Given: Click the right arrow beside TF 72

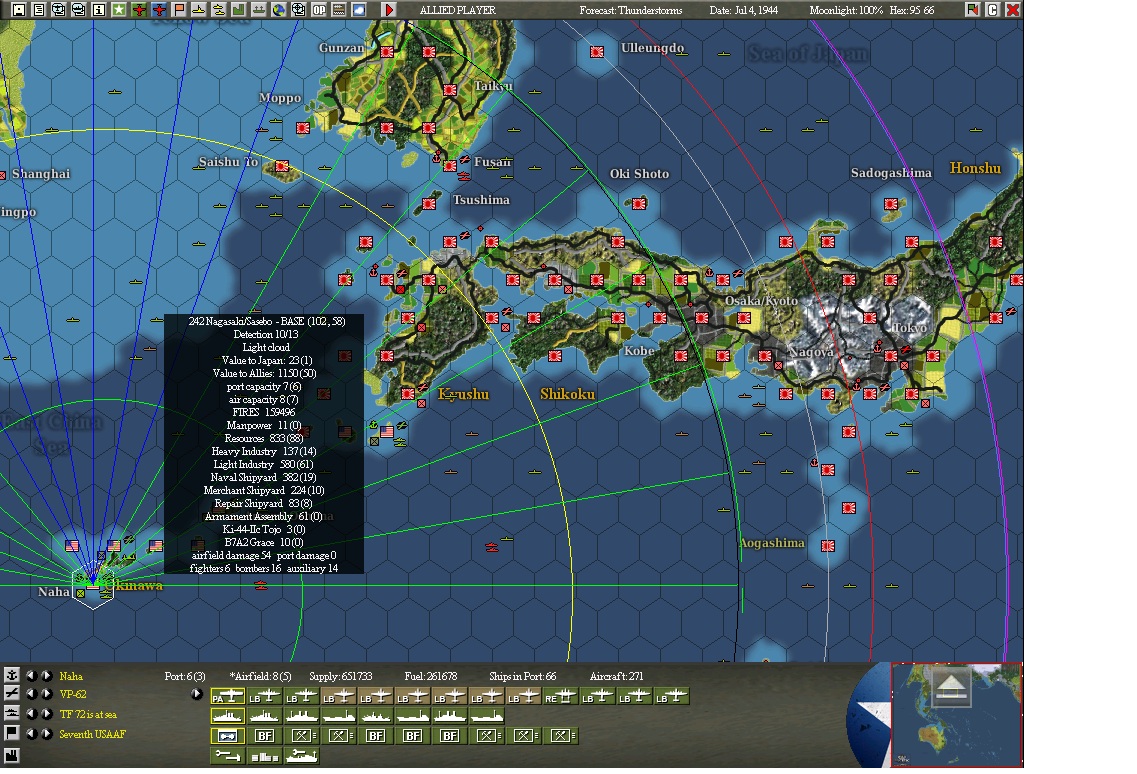Looking at the screenshot, I should [x=46, y=714].
